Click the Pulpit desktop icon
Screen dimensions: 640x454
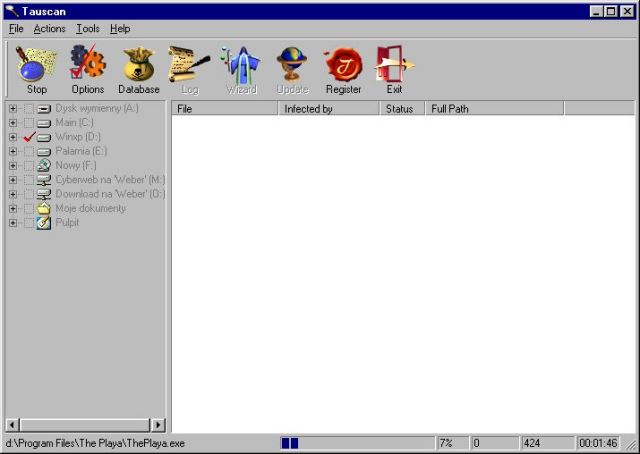click(x=44, y=223)
